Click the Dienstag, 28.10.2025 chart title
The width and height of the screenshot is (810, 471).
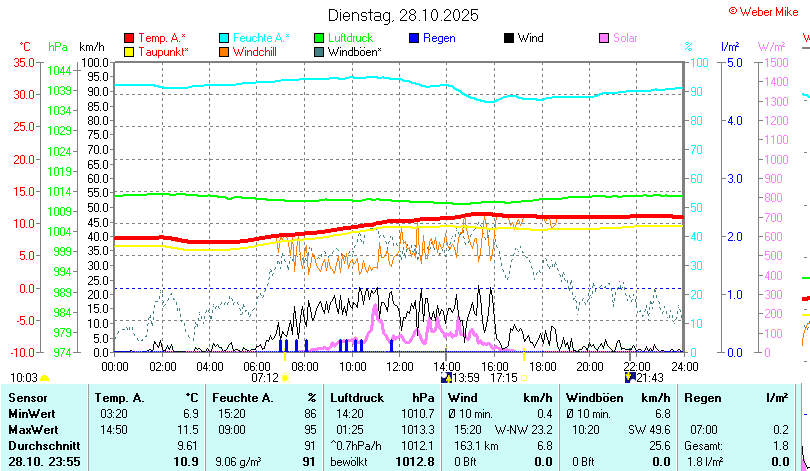click(403, 15)
